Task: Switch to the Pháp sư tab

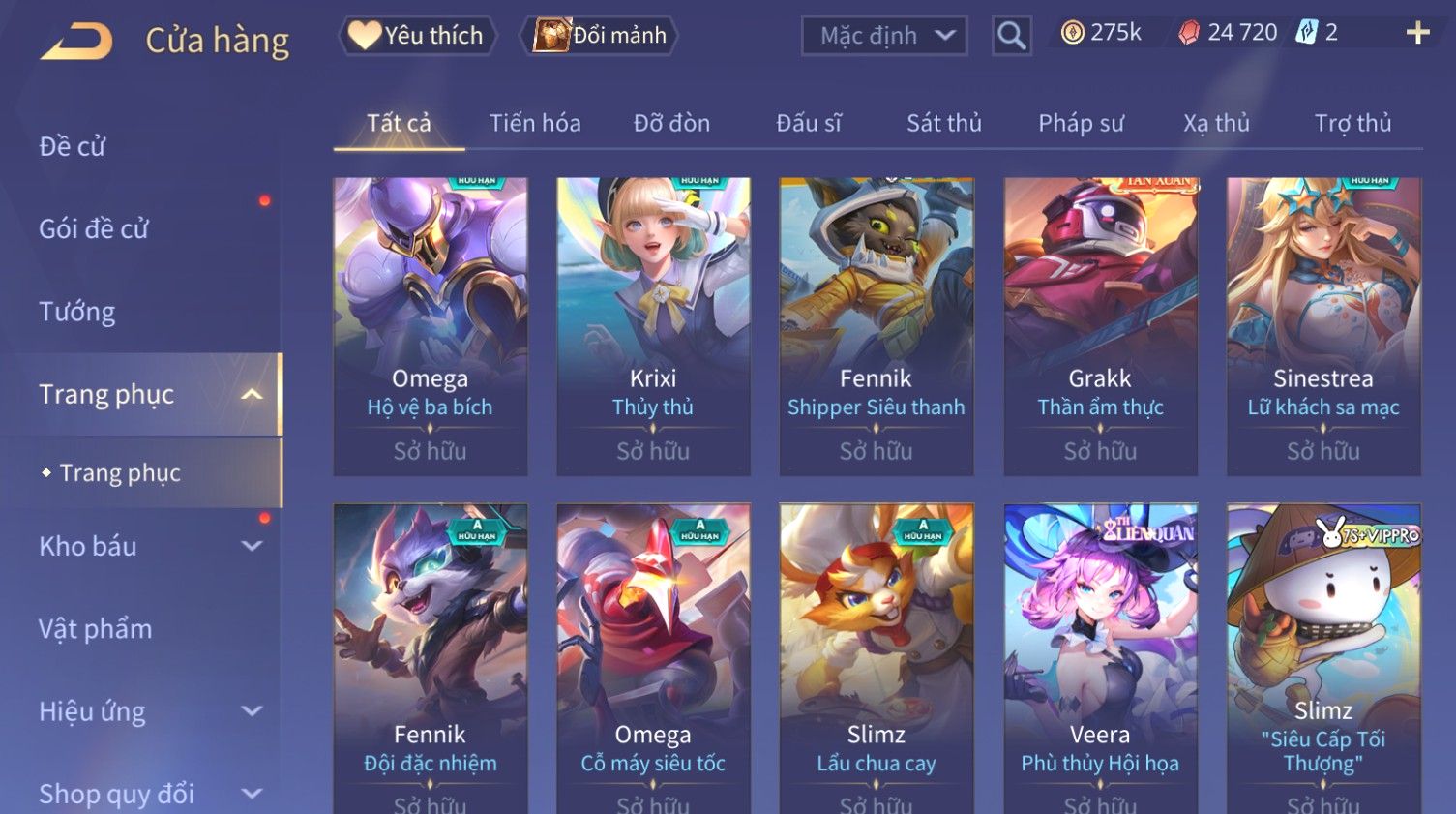Action: [1081, 123]
